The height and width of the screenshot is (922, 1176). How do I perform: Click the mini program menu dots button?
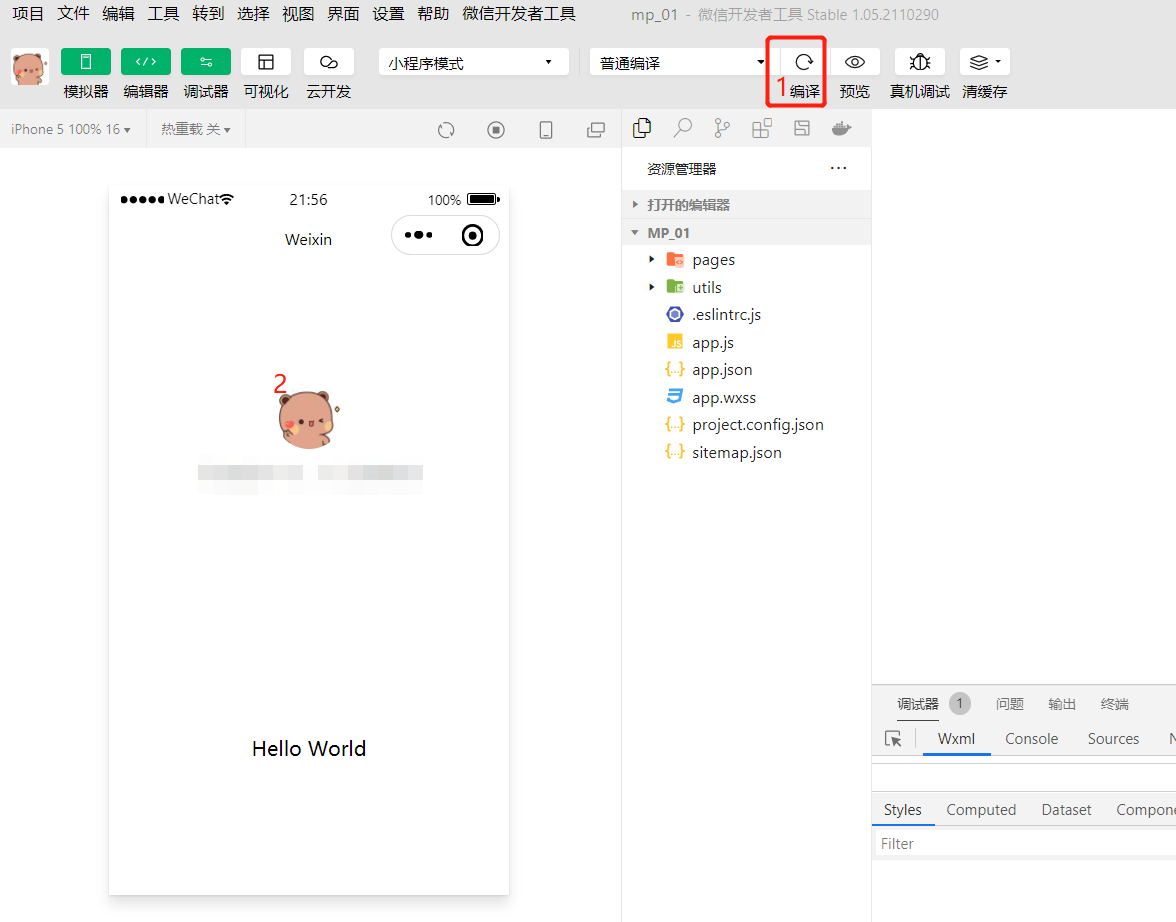pos(418,235)
